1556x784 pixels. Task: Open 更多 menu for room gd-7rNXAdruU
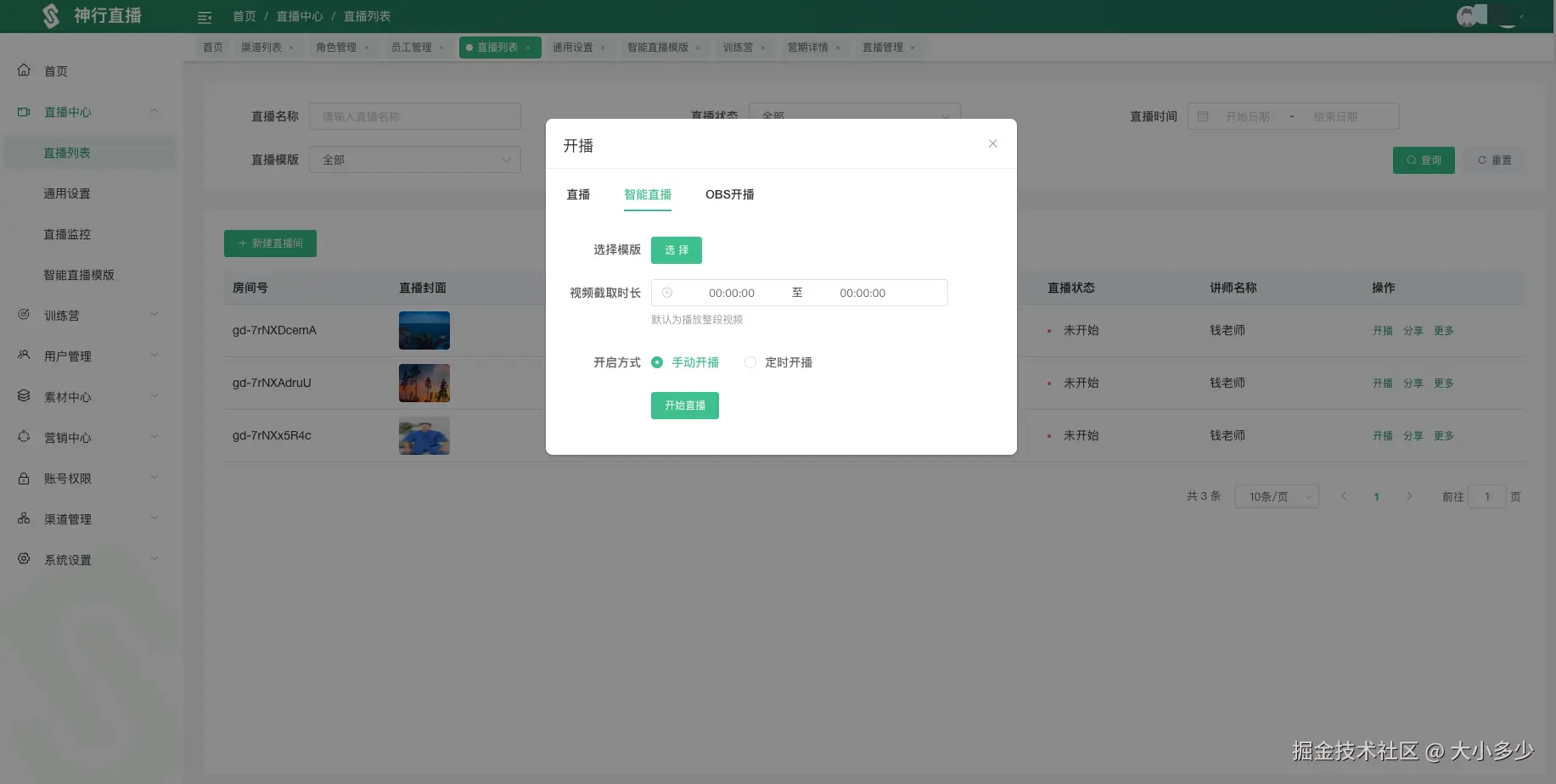(x=1444, y=384)
